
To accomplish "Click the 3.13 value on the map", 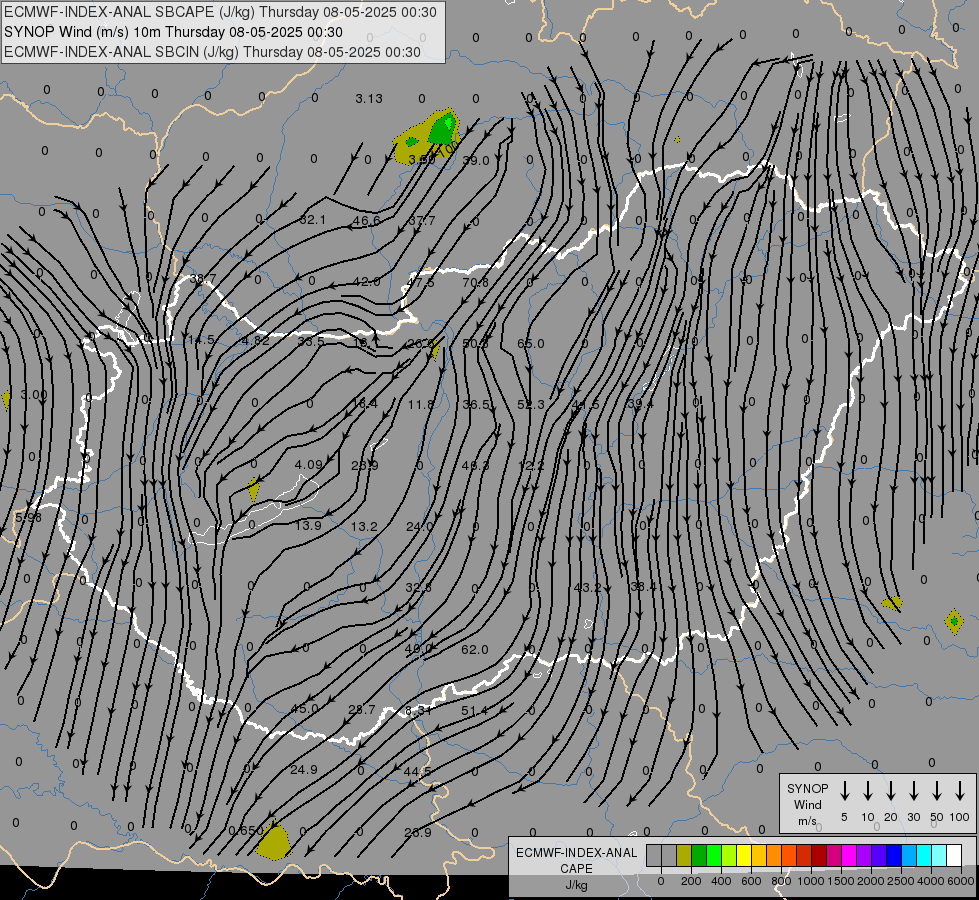I will click(x=369, y=99).
